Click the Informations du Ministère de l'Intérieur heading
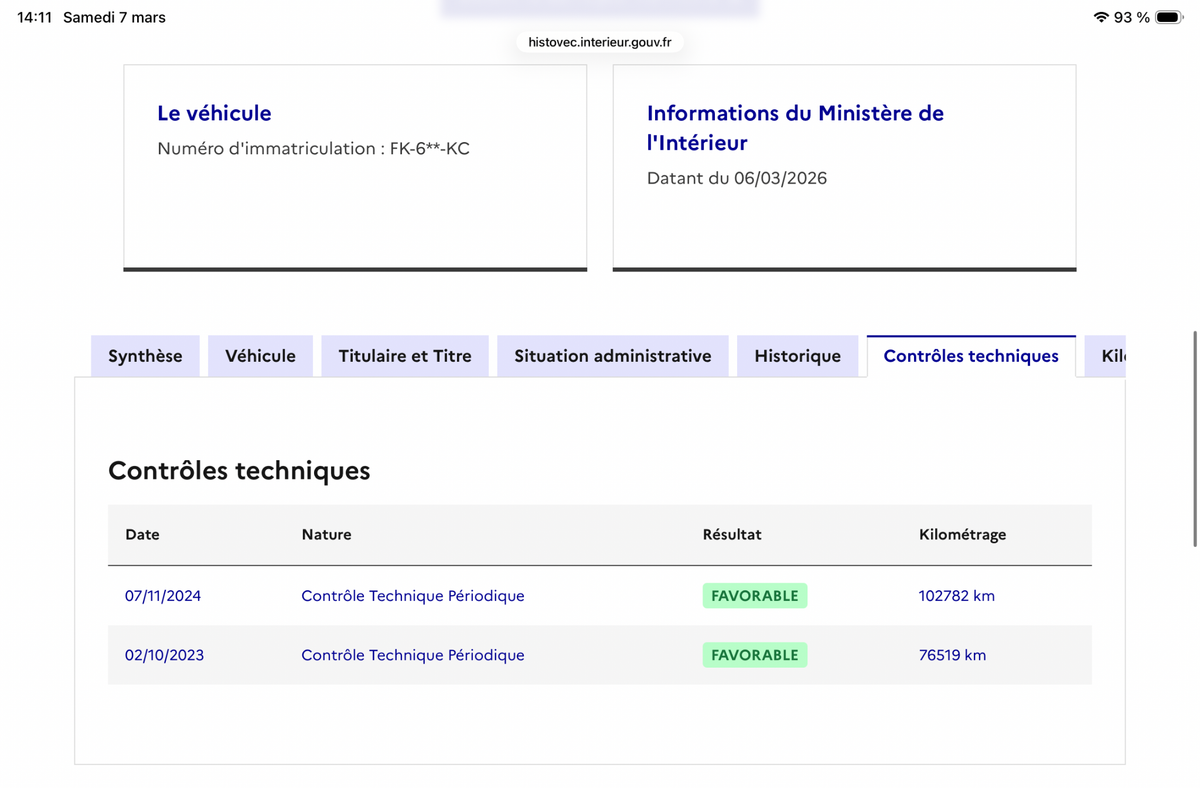 [795, 128]
